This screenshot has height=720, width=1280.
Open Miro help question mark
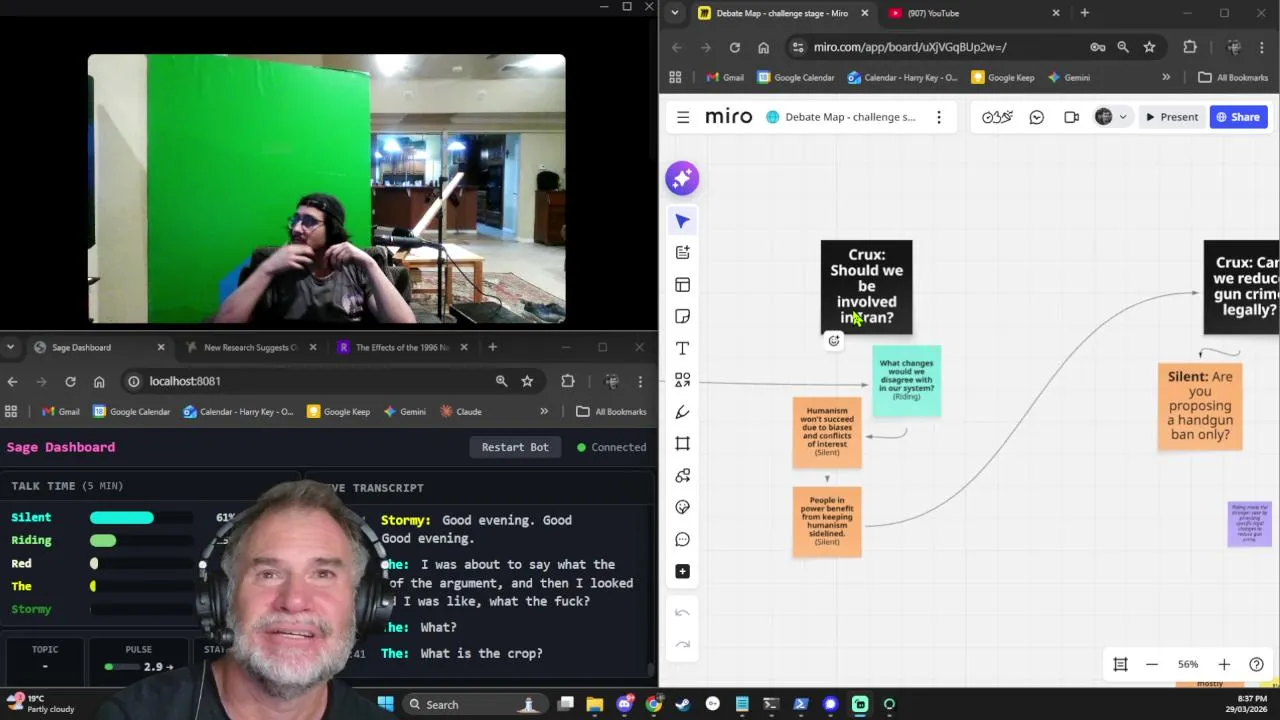coord(1256,664)
